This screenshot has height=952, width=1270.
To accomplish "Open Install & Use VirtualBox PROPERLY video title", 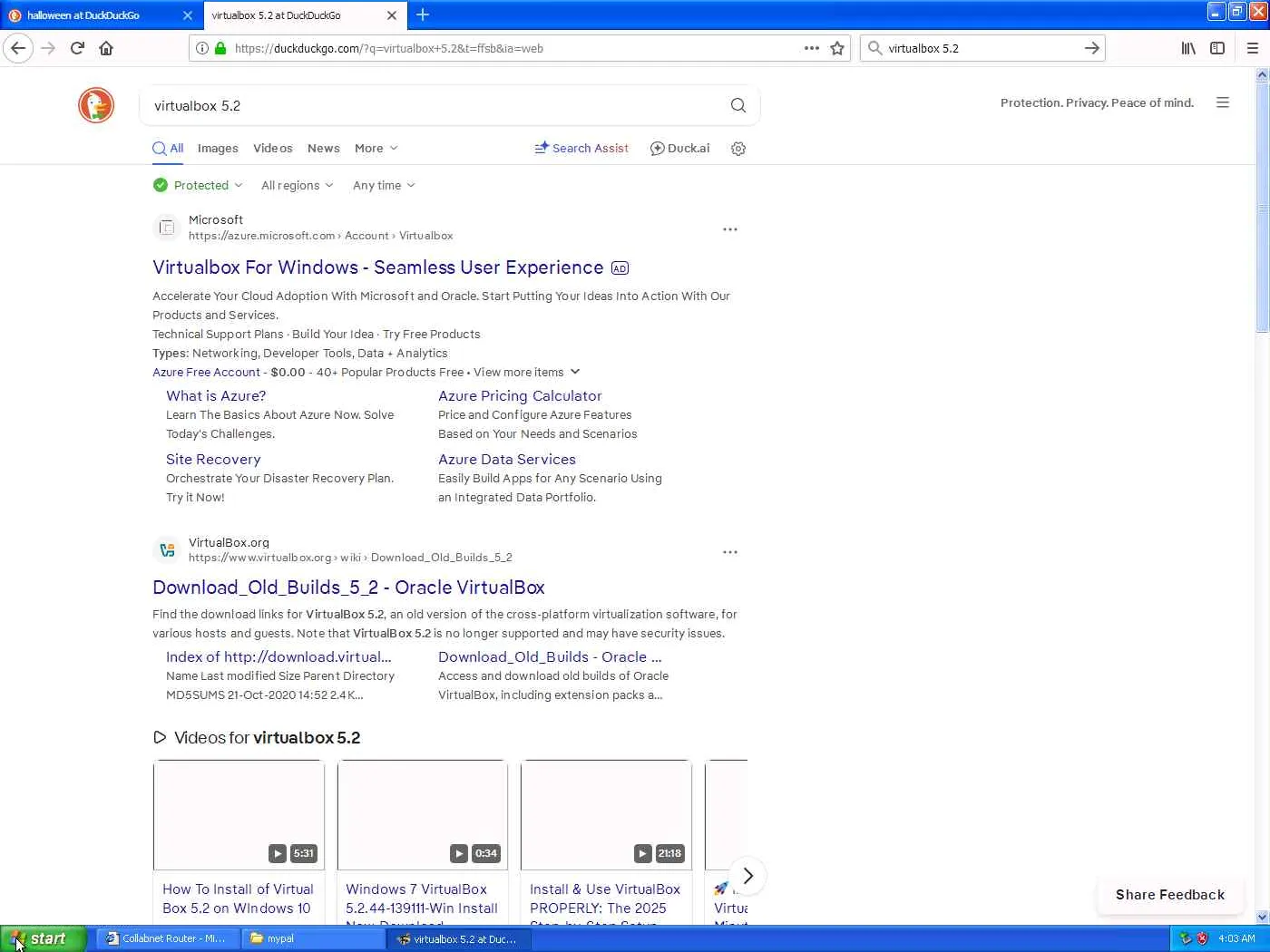I will point(605,903).
